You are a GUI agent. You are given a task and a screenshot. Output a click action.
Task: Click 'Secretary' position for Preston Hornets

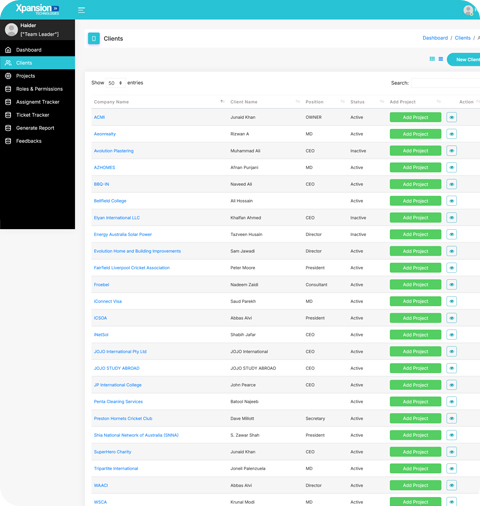(315, 418)
